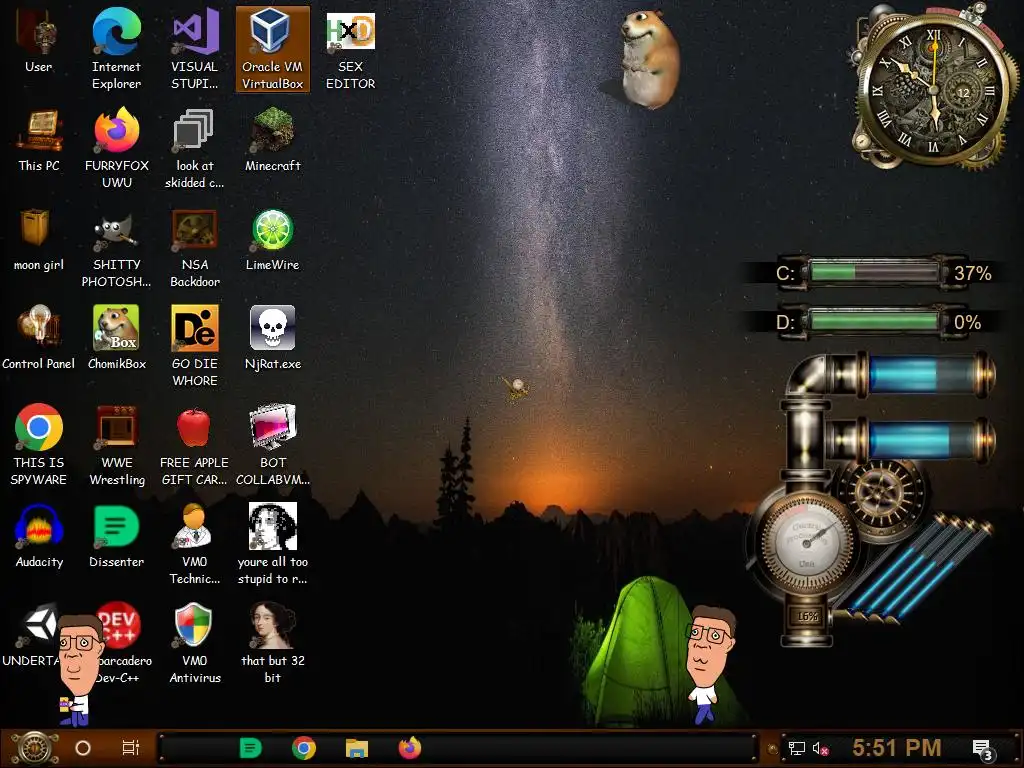Open the Control Panel icon

point(39,338)
